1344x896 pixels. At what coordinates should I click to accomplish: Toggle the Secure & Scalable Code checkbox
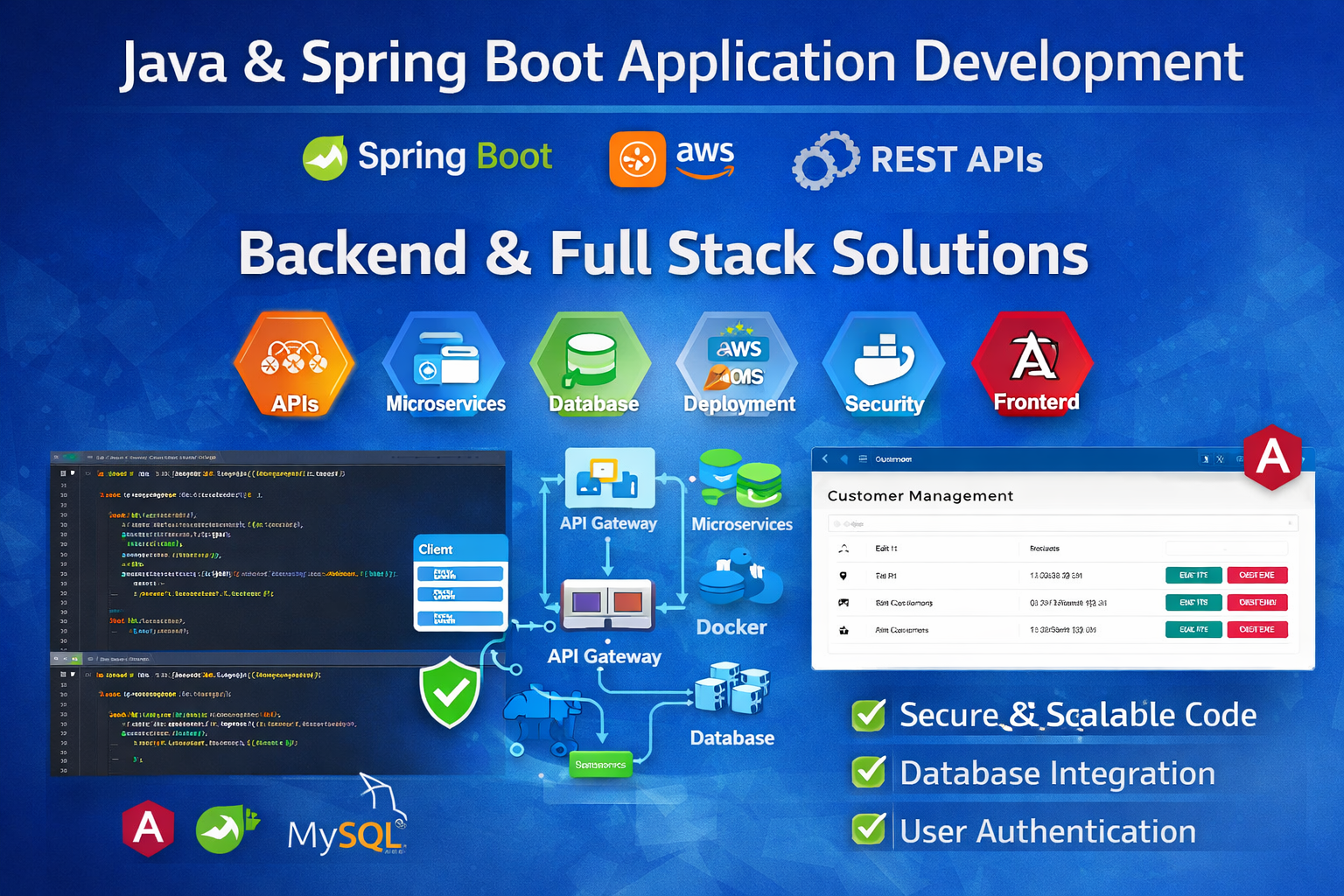869,715
